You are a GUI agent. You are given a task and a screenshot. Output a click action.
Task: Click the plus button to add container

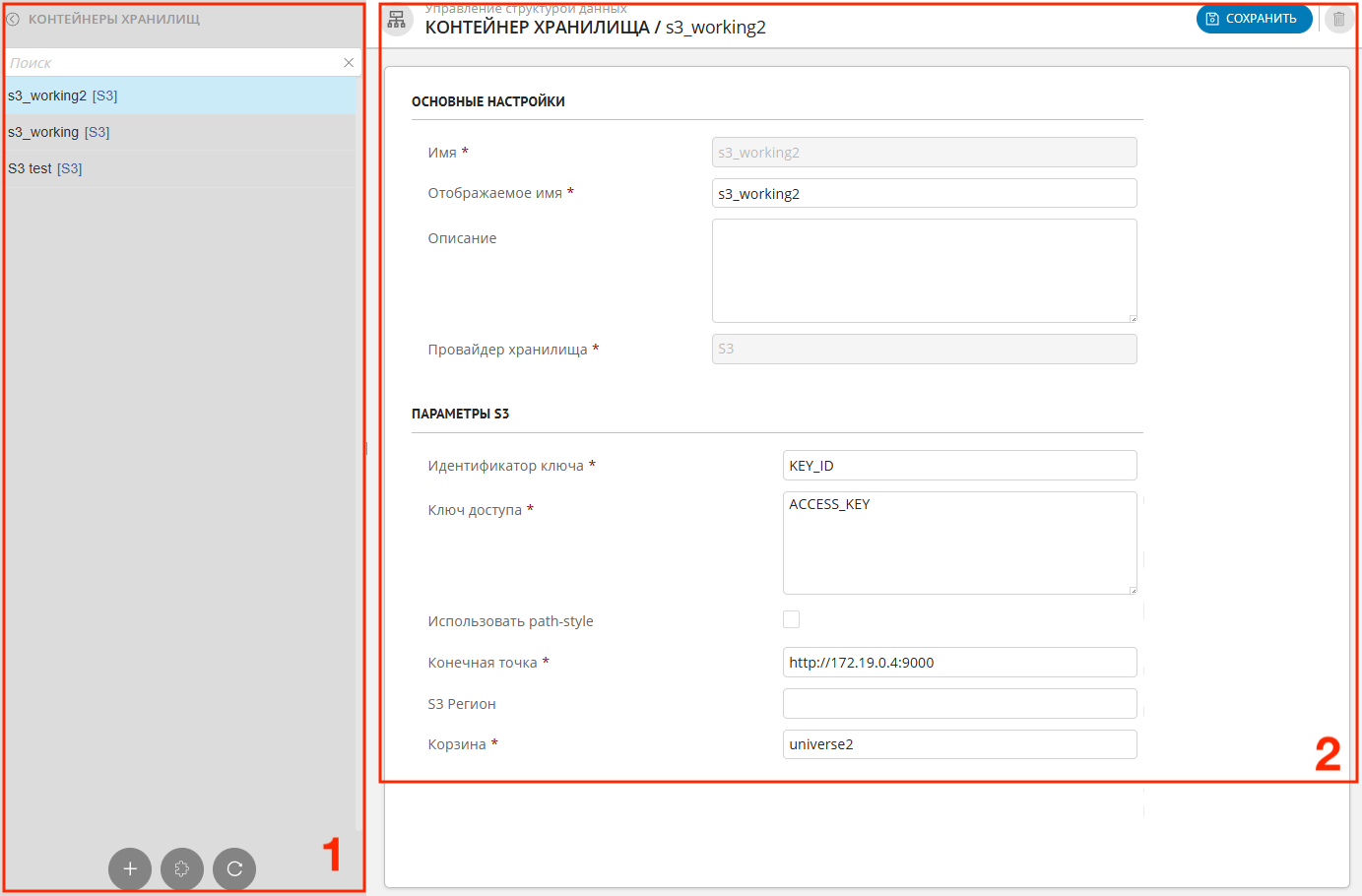pyautogui.click(x=130, y=868)
